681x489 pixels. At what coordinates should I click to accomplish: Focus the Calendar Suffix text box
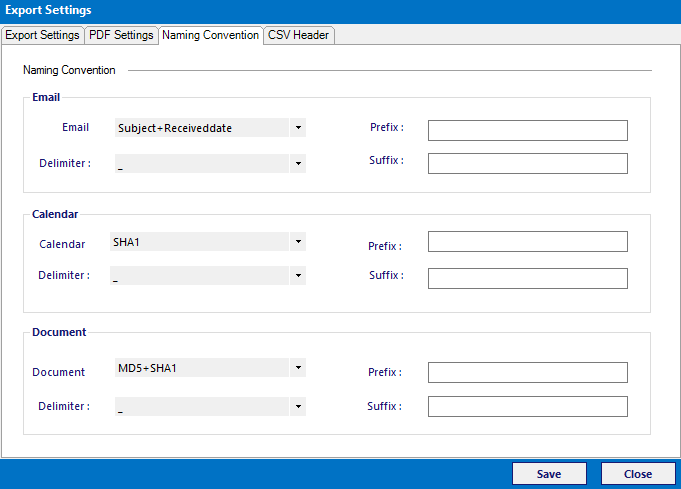528,278
